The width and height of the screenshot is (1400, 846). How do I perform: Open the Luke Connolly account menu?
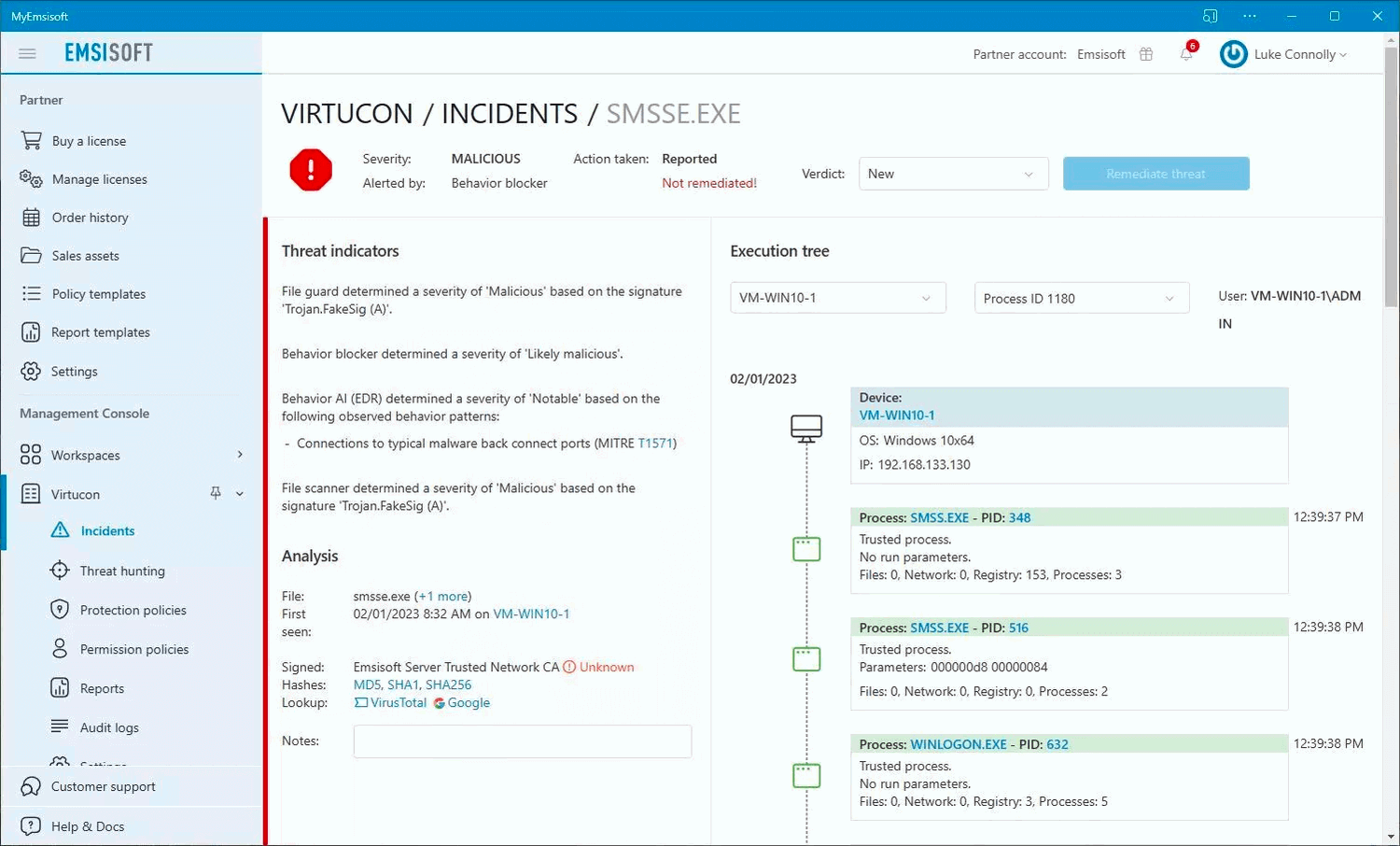click(1299, 54)
